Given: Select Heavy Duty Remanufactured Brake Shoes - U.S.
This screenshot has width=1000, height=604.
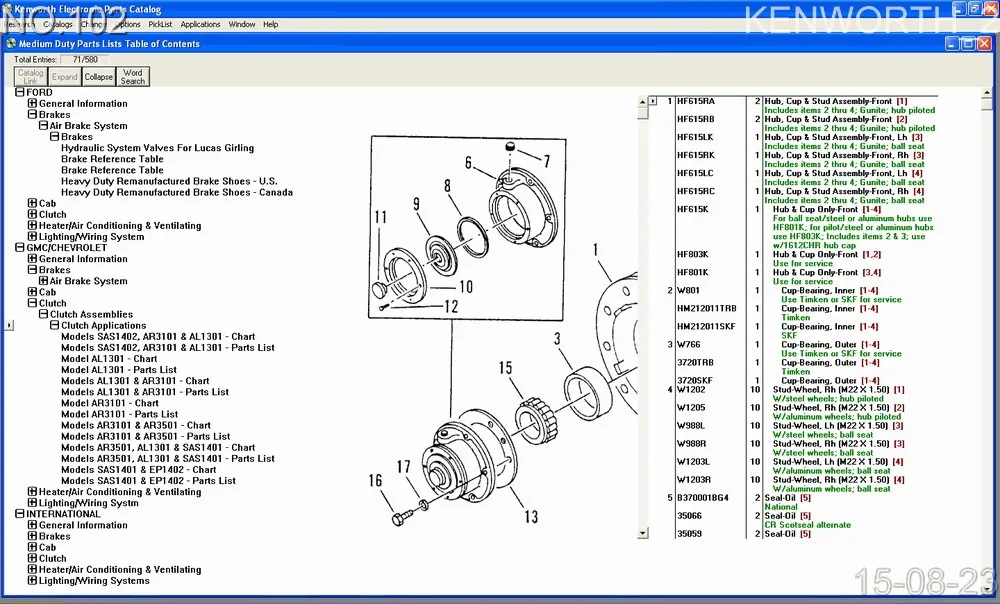Looking at the screenshot, I should click(169, 181).
